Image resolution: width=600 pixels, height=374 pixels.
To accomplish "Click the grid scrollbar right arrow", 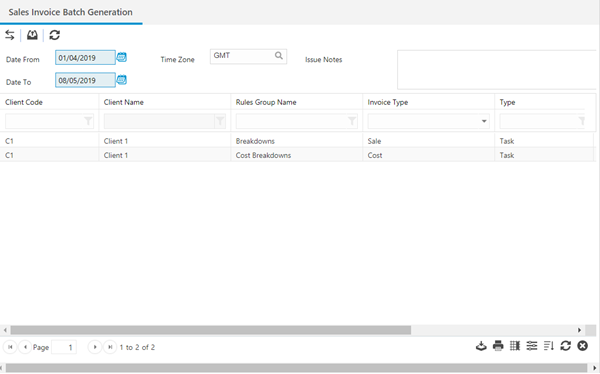I will pos(579,330).
